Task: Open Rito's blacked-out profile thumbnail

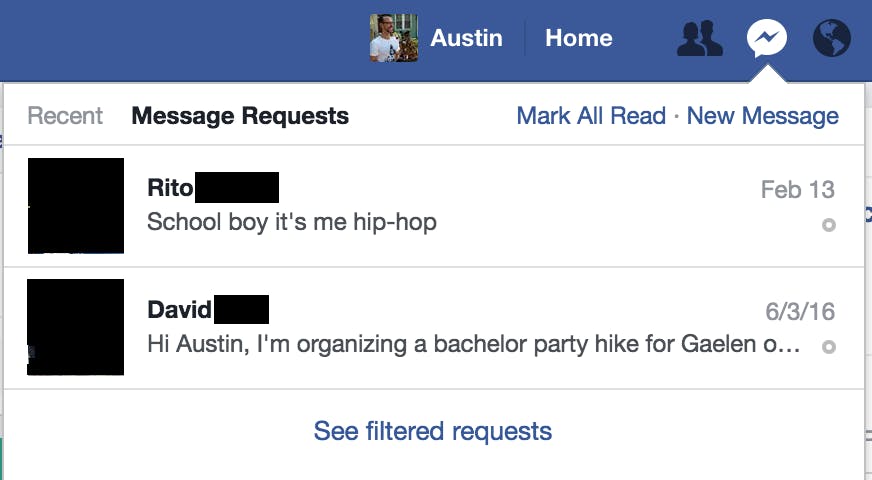Action: (x=76, y=205)
